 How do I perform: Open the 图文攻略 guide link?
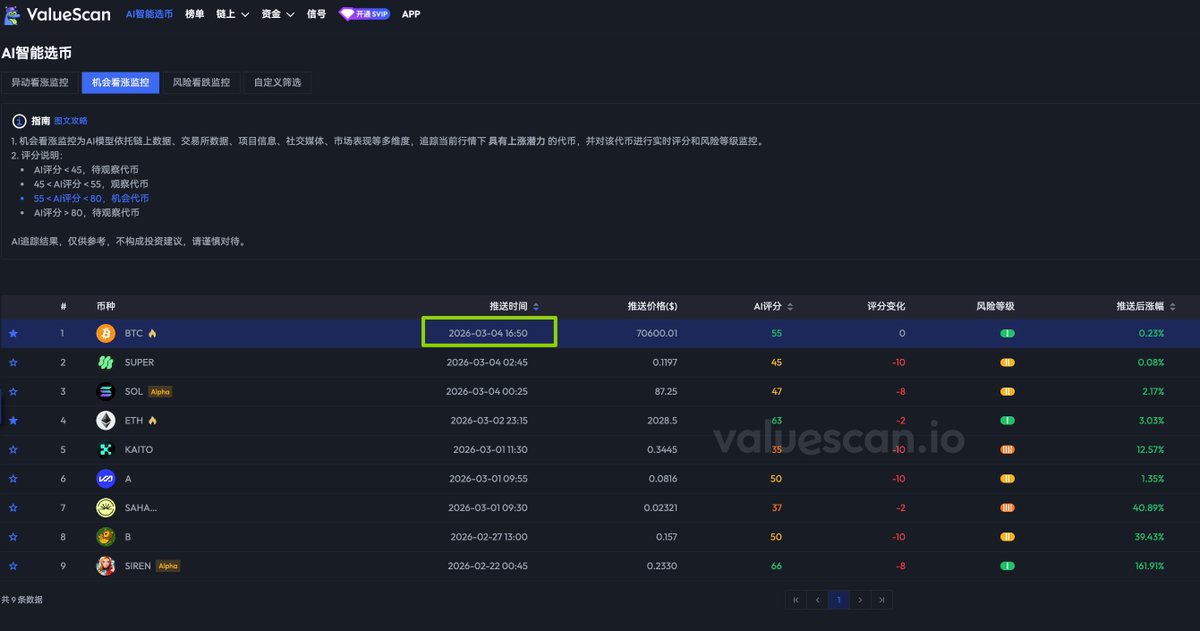click(x=71, y=120)
